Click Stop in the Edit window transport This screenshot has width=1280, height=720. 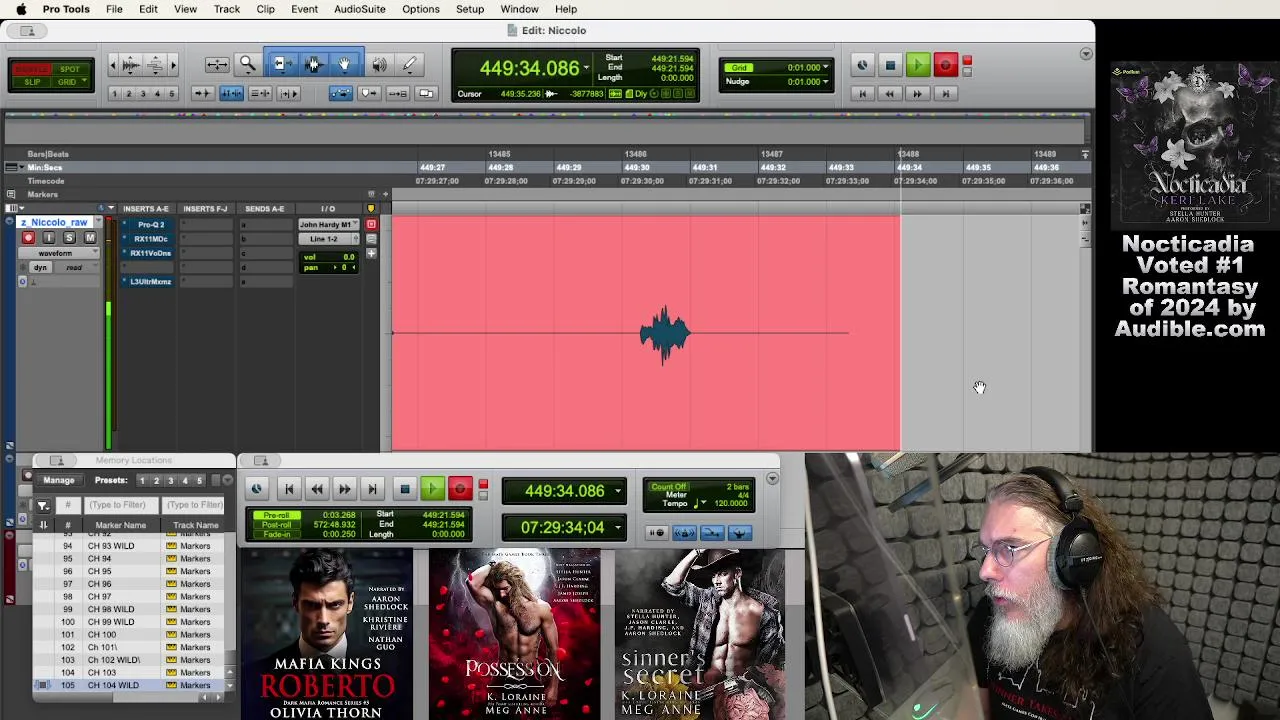click(890, 66)
